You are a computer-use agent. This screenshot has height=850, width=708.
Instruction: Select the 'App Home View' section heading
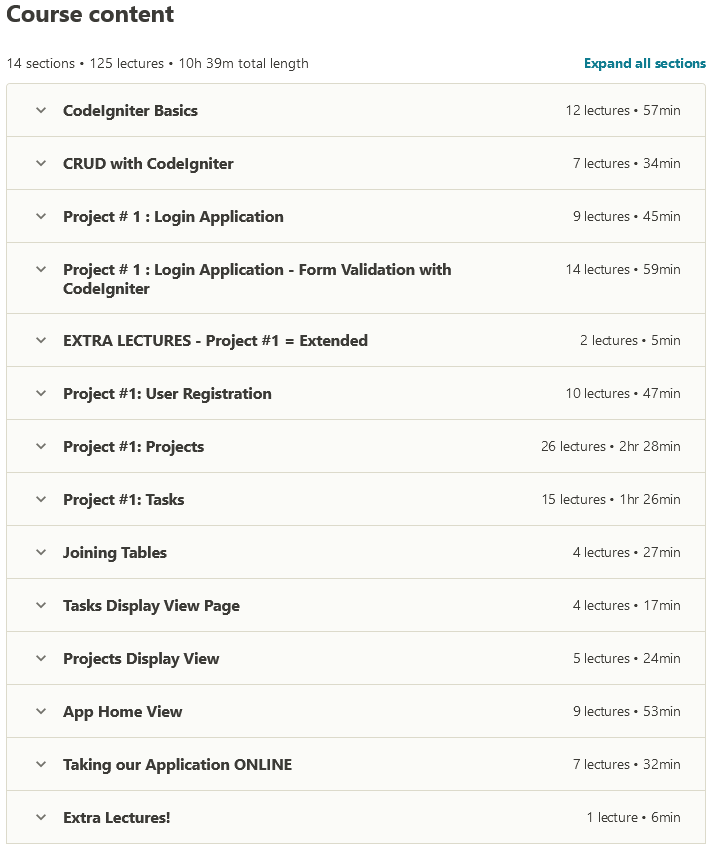[x=122, y=711]
